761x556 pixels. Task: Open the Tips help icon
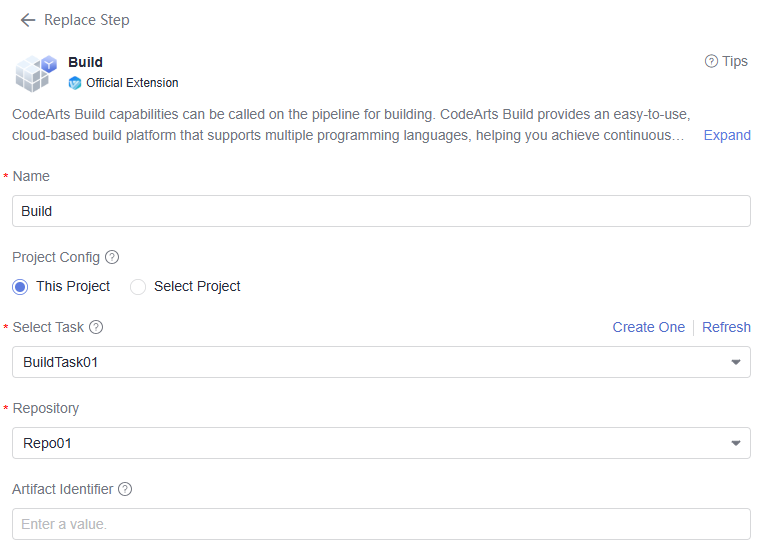(x=711, y=61)
